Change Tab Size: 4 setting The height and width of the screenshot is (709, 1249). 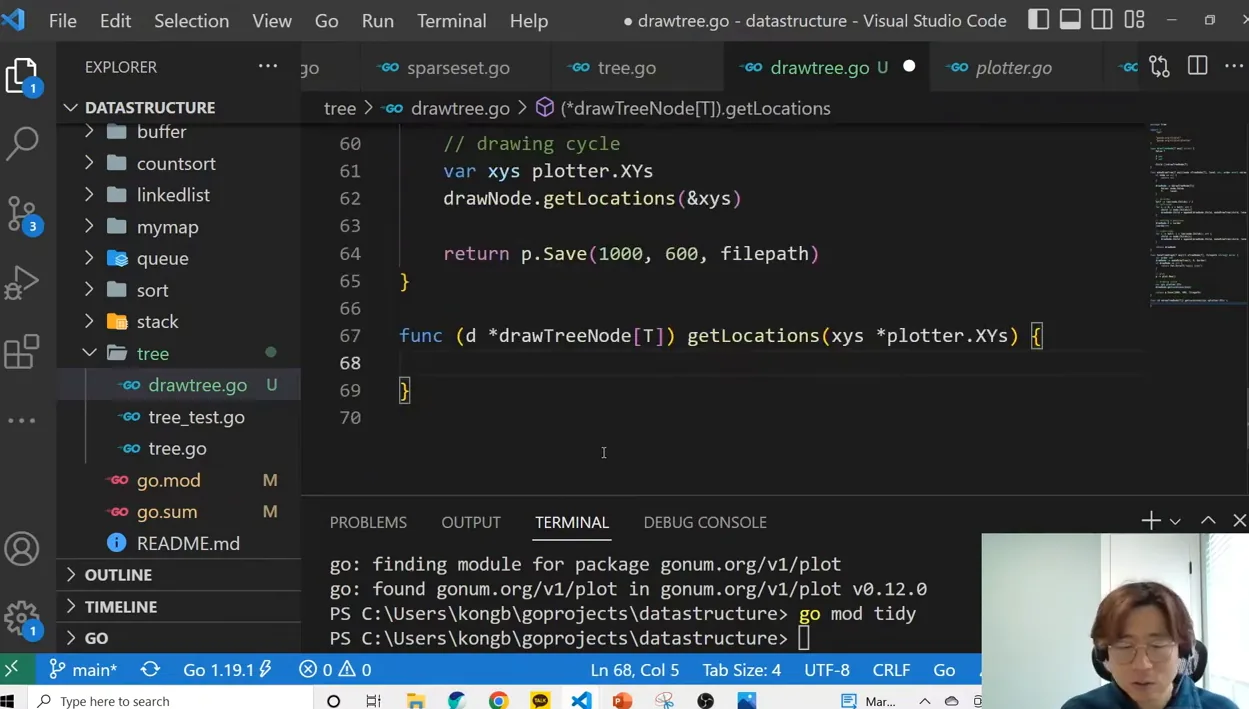[x=742, y=670]
